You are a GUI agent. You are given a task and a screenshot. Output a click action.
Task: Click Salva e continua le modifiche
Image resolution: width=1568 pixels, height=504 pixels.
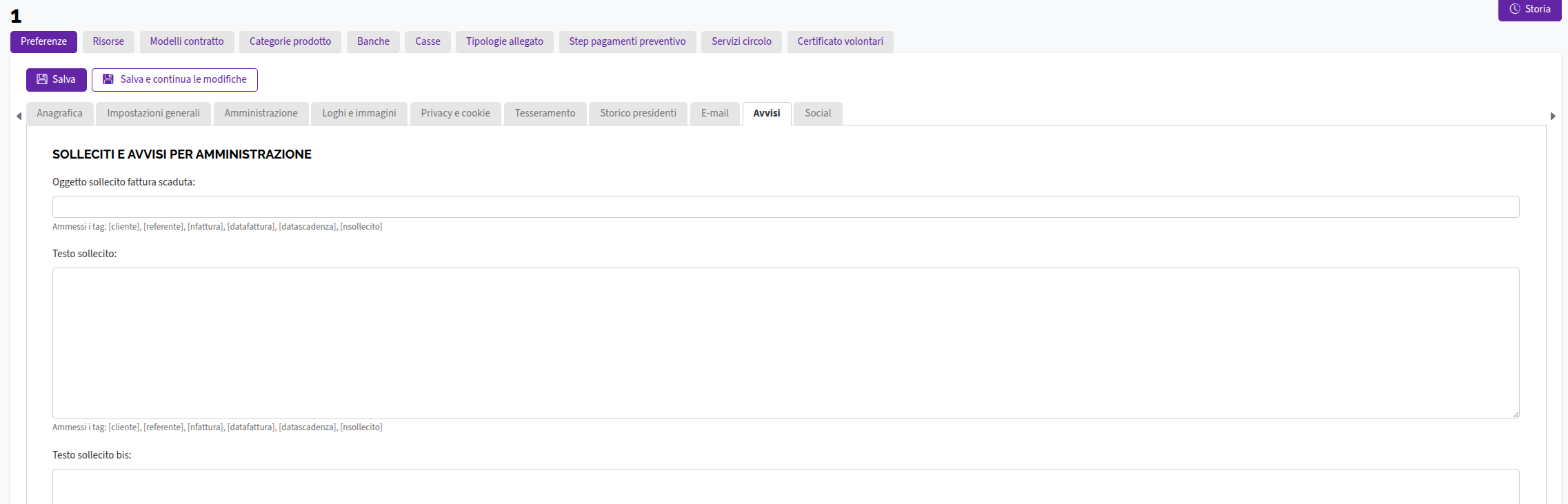coord(174,80)
